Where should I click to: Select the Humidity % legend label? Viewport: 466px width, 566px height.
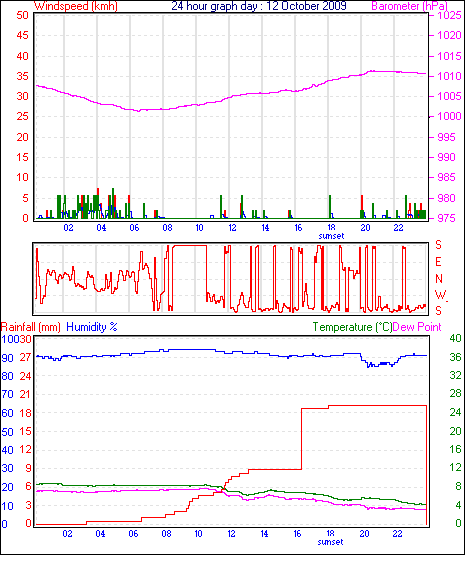coord(92,327)
